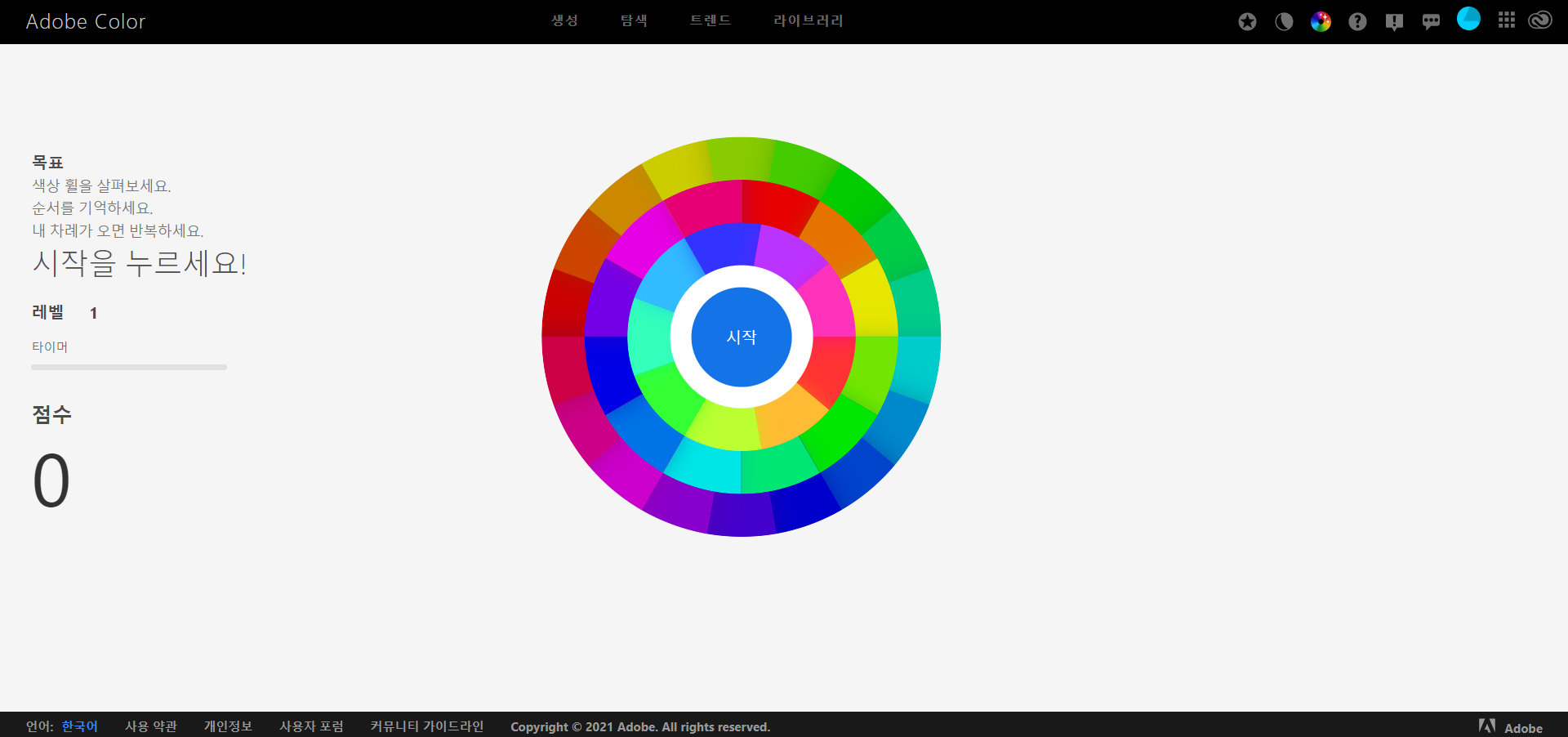Image resolution: width=1568 pixels, height=737 pixels.
Task: Open the chat bubble forum icon
Action: pyautogui.click(x=1431, y=22)
